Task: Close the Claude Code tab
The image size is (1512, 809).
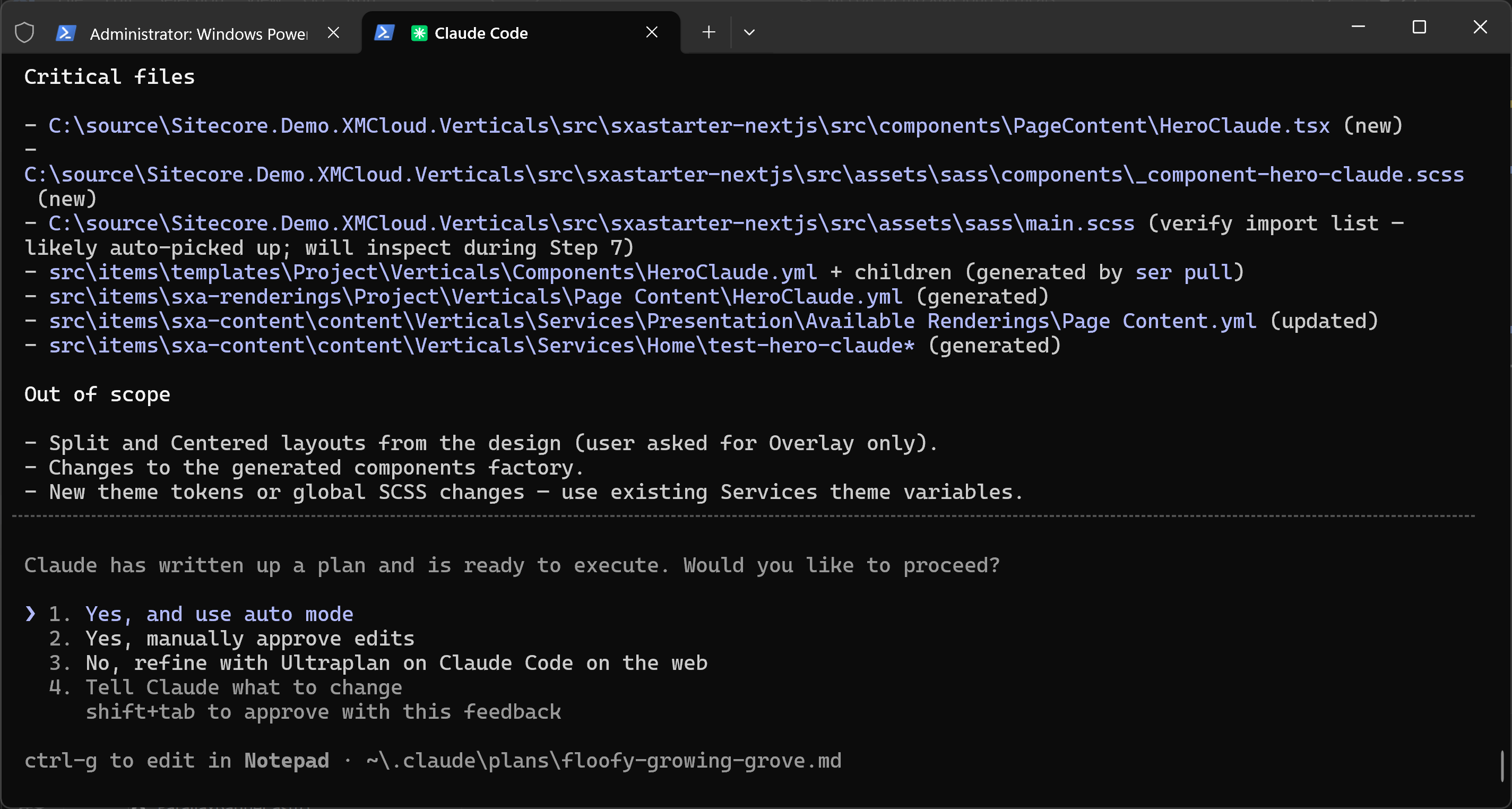Action: point(652,32)
